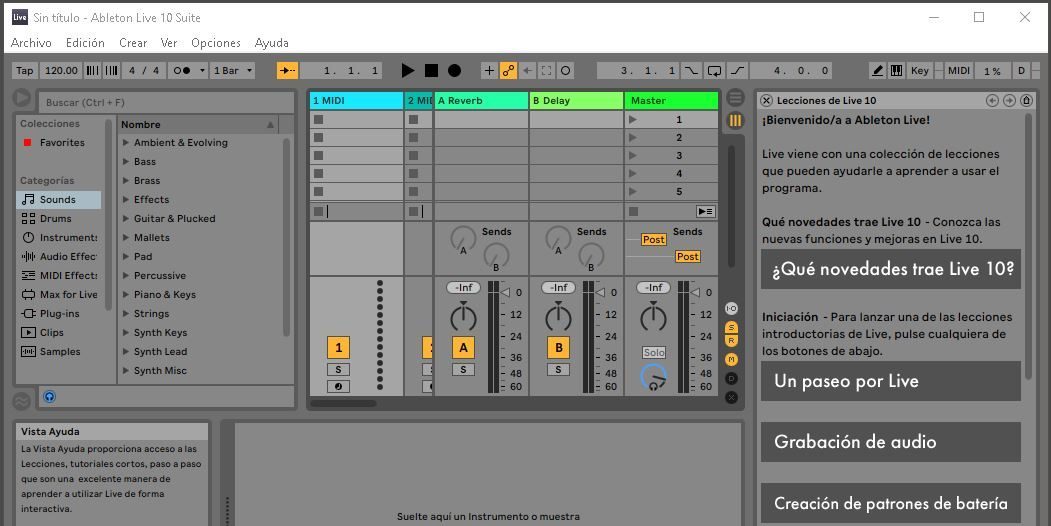
Task: Switch to Arrangement View selector icon
Action: [735, 97]
